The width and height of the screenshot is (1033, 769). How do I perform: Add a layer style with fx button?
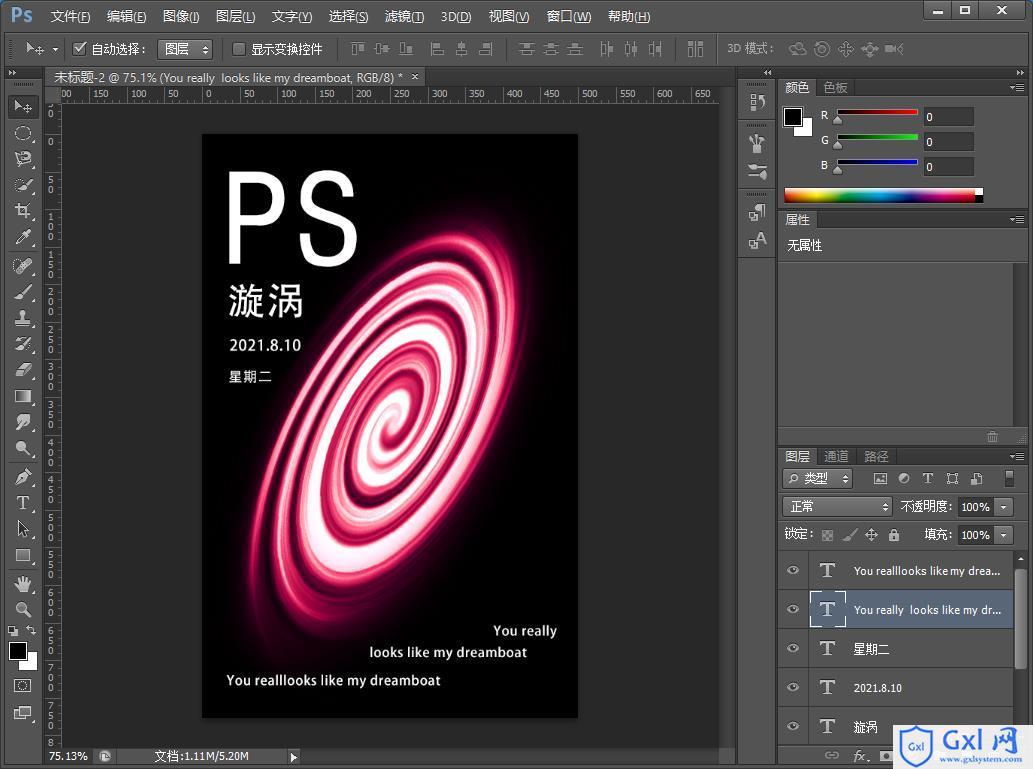point(860,756)
